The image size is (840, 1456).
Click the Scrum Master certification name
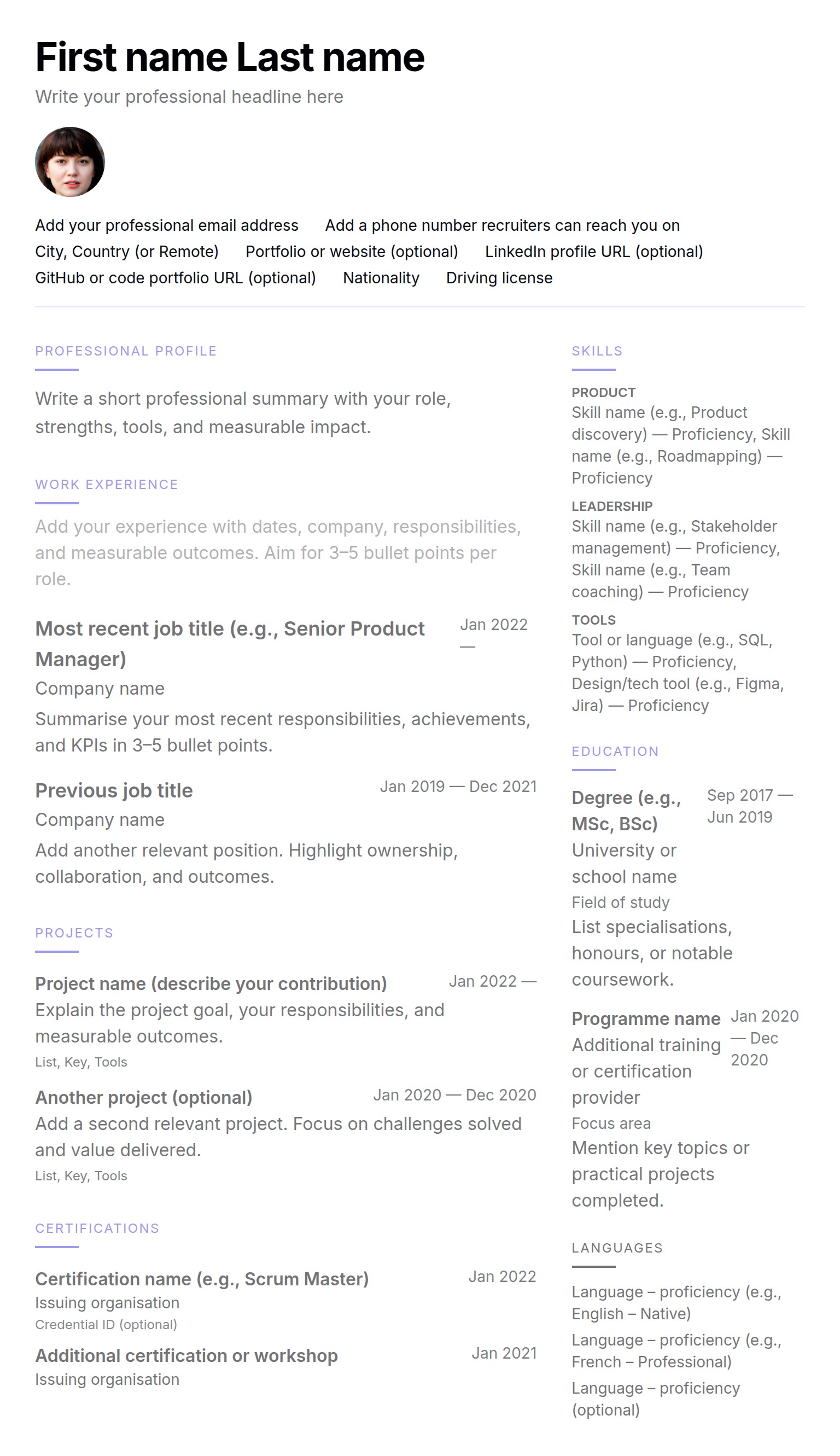tap(202, 1279)
